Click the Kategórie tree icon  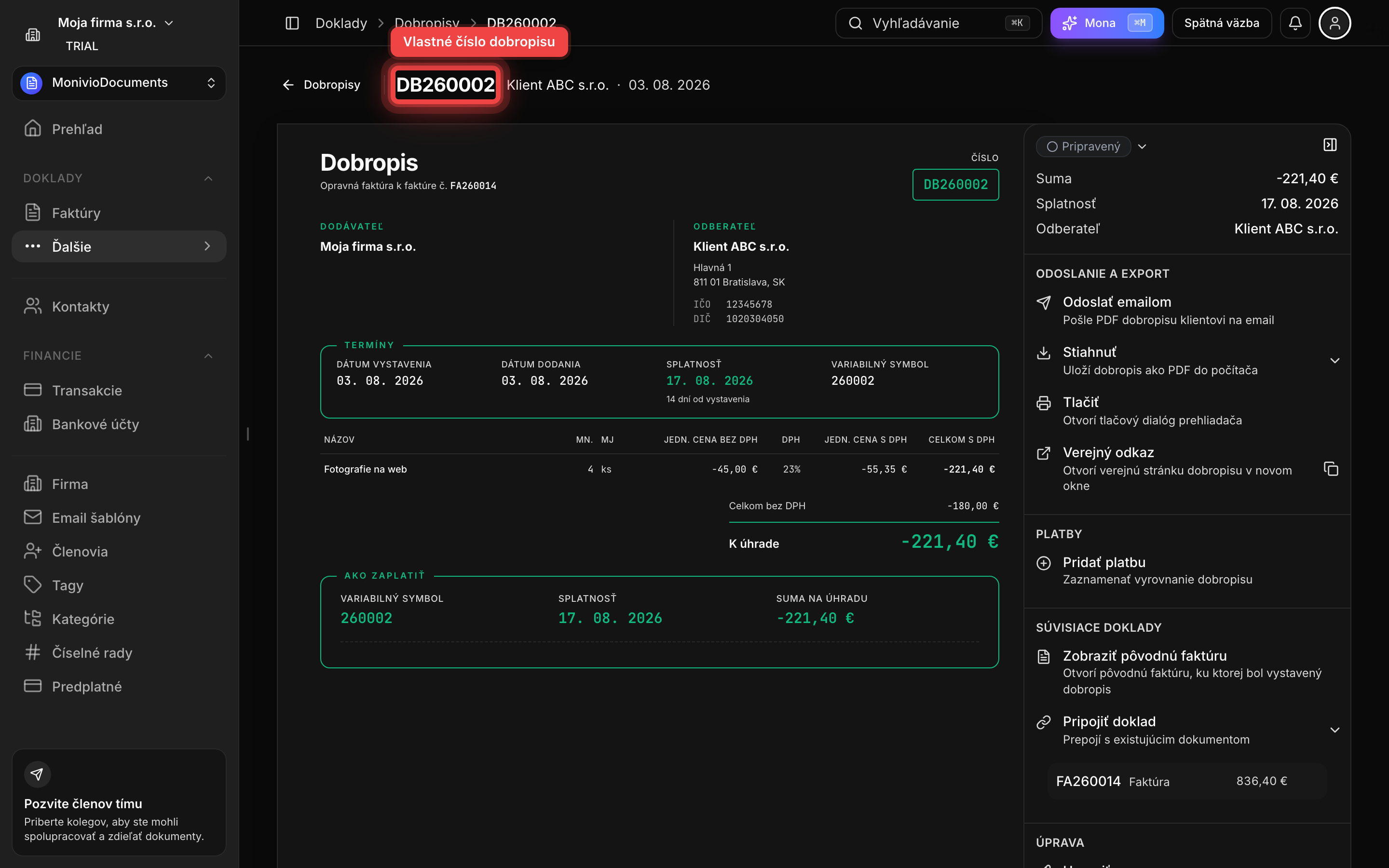pos(33,618)
